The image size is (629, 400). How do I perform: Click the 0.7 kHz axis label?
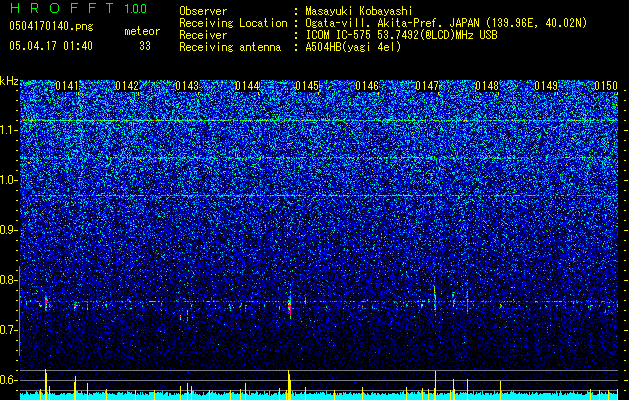9,330
